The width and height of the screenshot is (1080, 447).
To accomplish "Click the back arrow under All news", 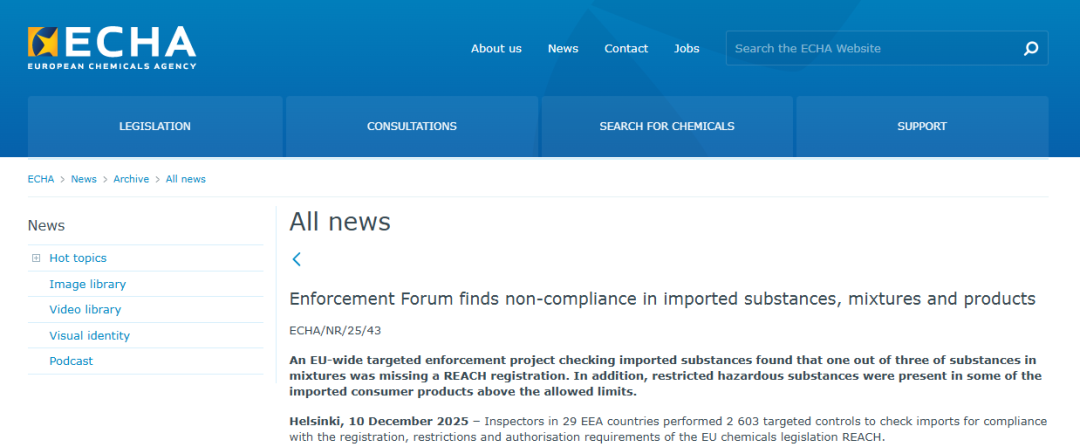I will tap(296, 259).
